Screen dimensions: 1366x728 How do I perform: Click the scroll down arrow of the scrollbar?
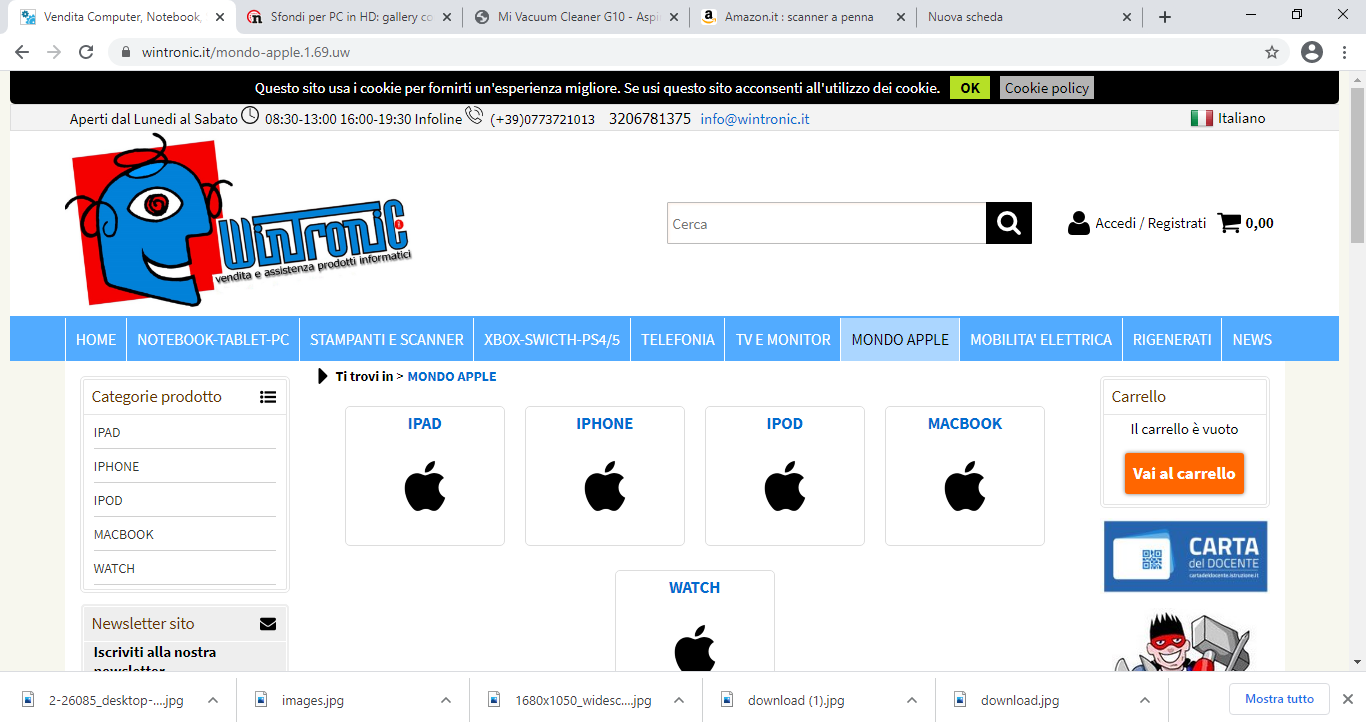tap(1357, 661)
